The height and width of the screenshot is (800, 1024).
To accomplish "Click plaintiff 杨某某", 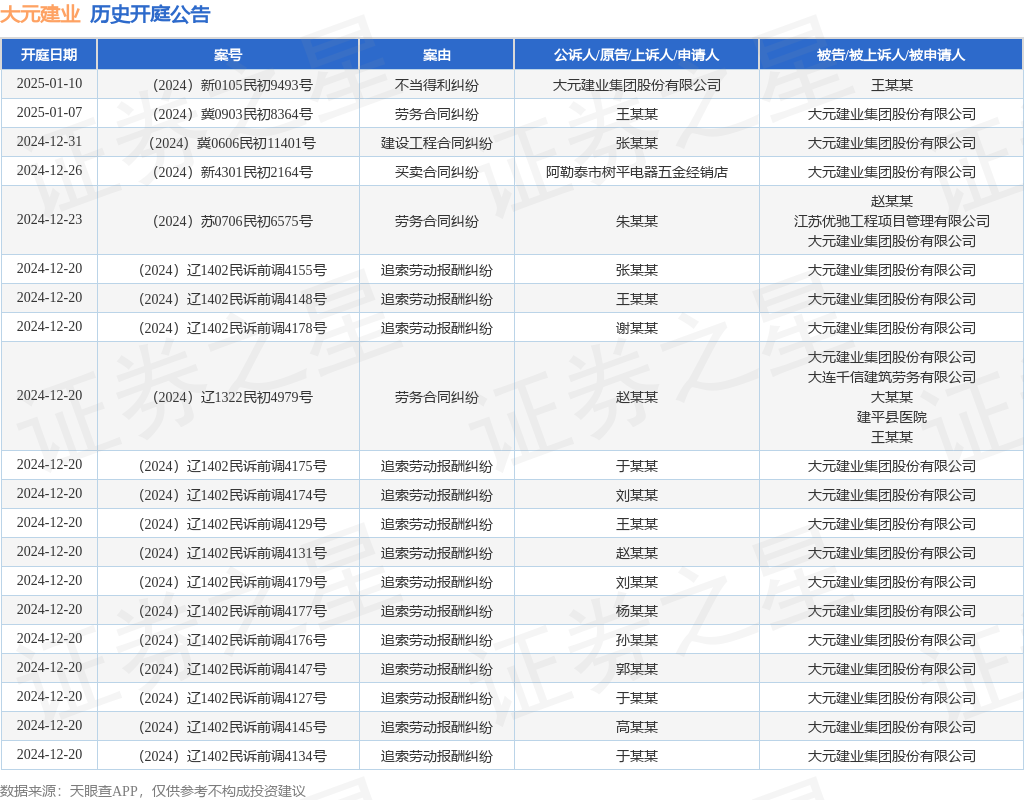I will click(x=637, y=611).
